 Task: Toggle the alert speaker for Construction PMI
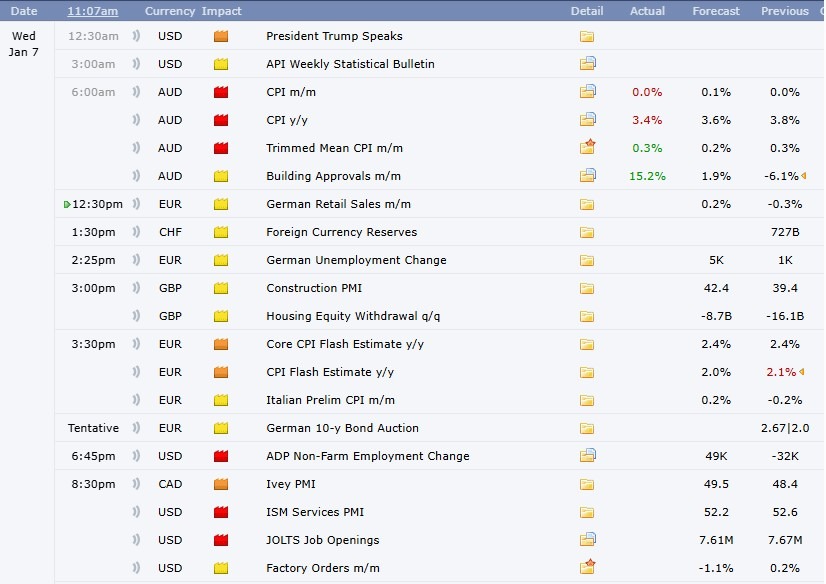(x=133, y=287)
